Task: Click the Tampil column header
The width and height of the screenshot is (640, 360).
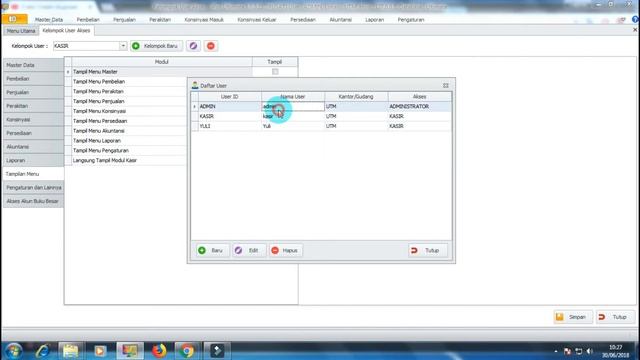Action: [x=275, y=62]
